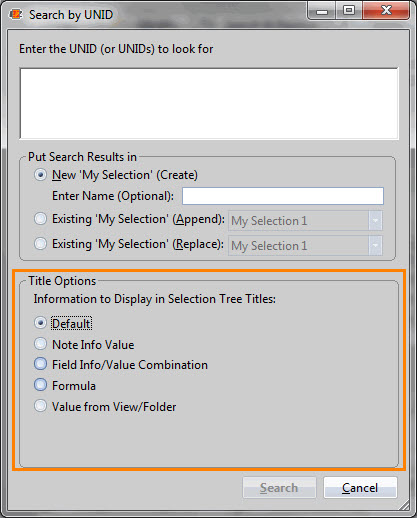
Task: Click the app icon in the title bar
Action: pyautogui.click(x=16, y=15)
